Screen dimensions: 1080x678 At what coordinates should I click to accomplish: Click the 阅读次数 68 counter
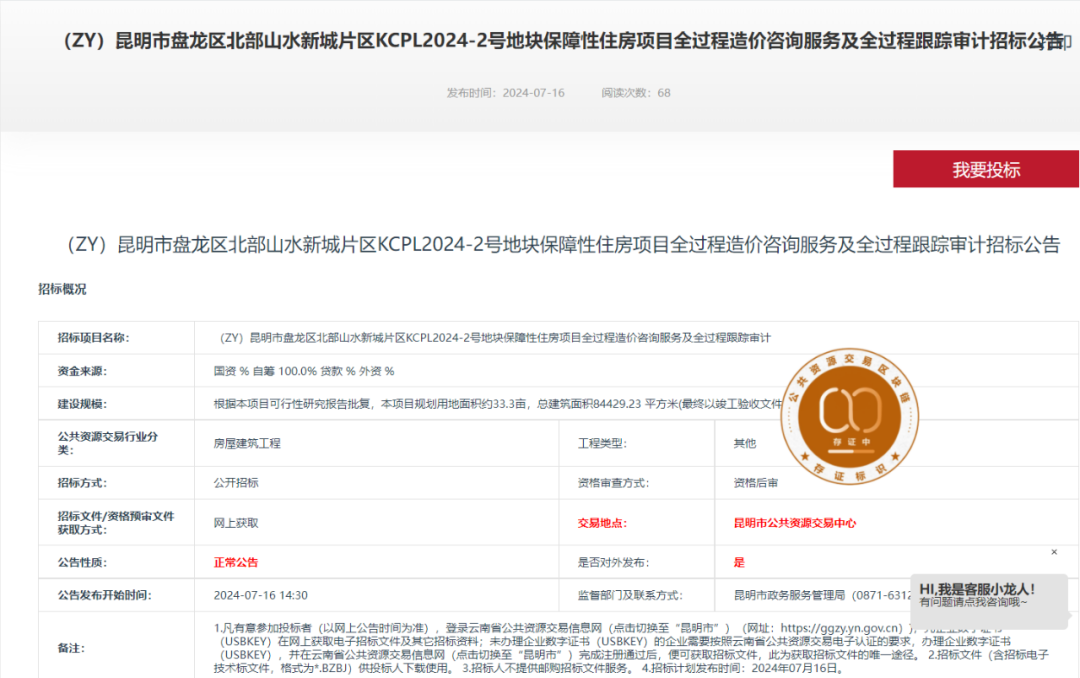(635, 93)
